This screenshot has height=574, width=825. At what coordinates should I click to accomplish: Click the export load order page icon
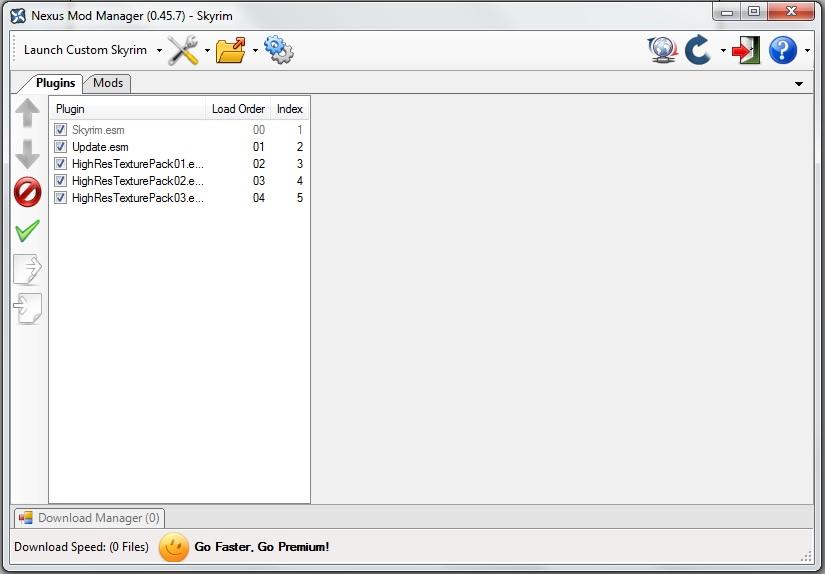click(27, 269)
